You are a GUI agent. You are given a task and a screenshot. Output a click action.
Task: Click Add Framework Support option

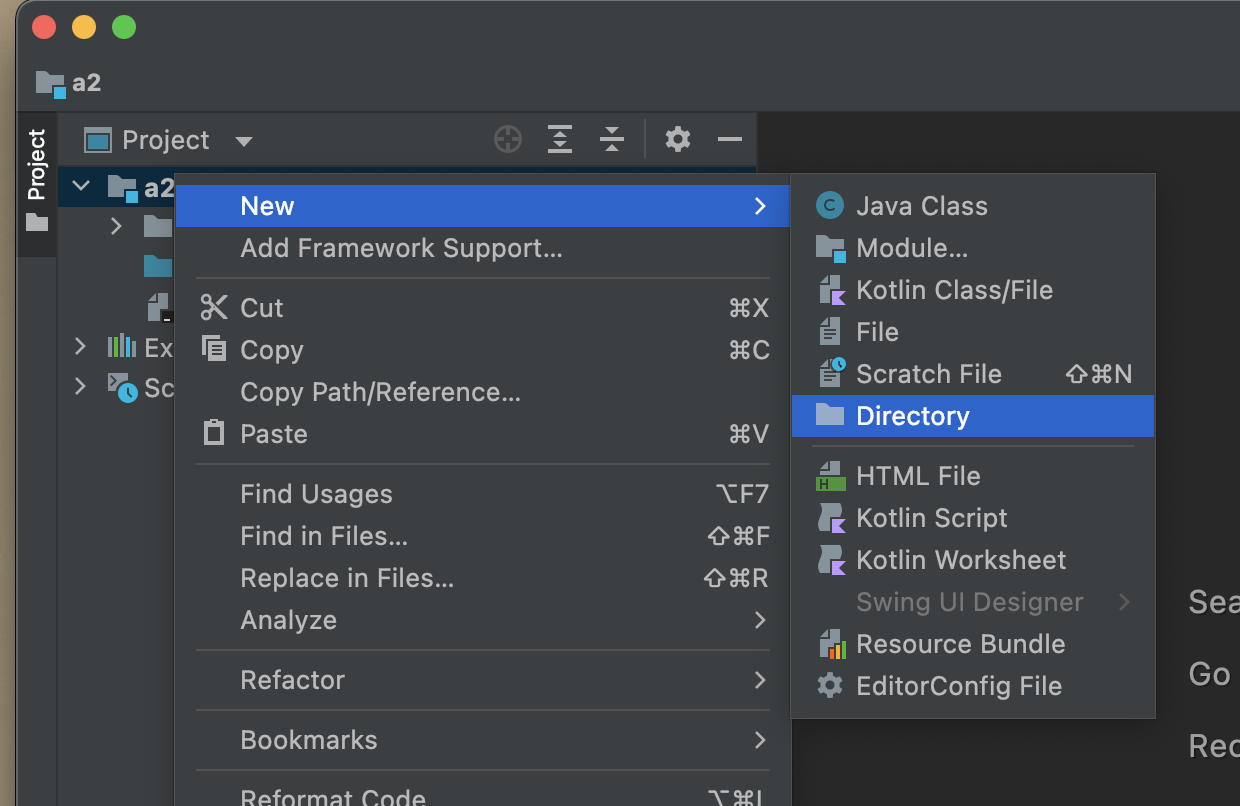click(x=401, y=248)
